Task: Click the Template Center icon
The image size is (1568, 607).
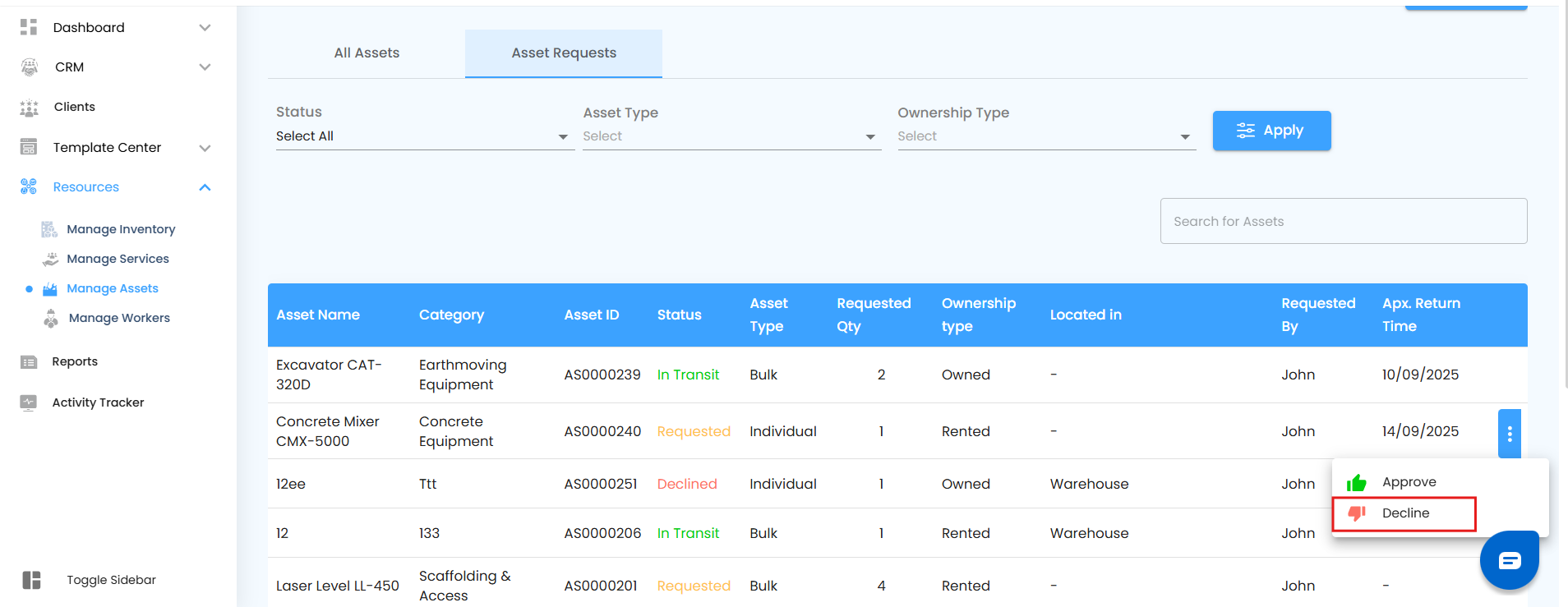Action: 29,148
